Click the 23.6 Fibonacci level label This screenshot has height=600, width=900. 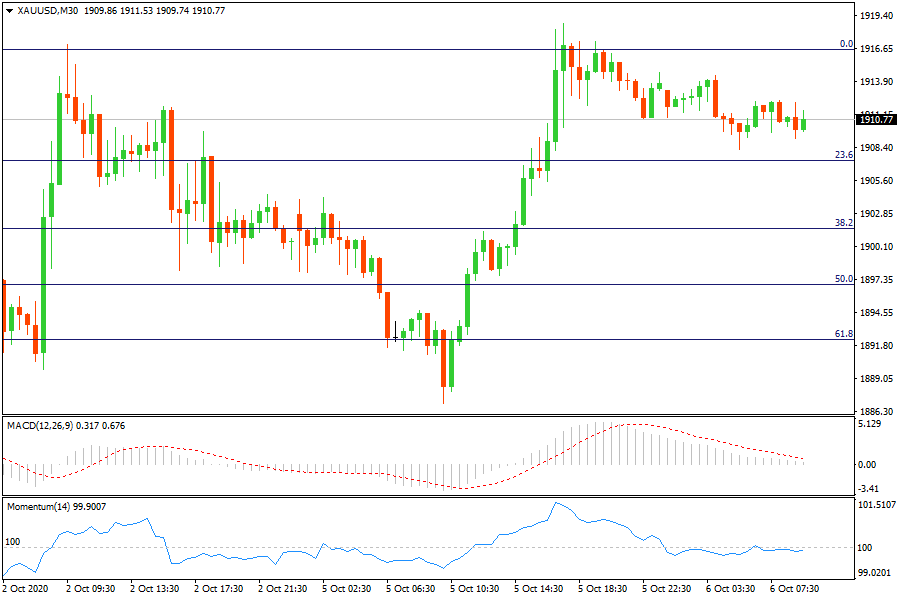(843, 155)
